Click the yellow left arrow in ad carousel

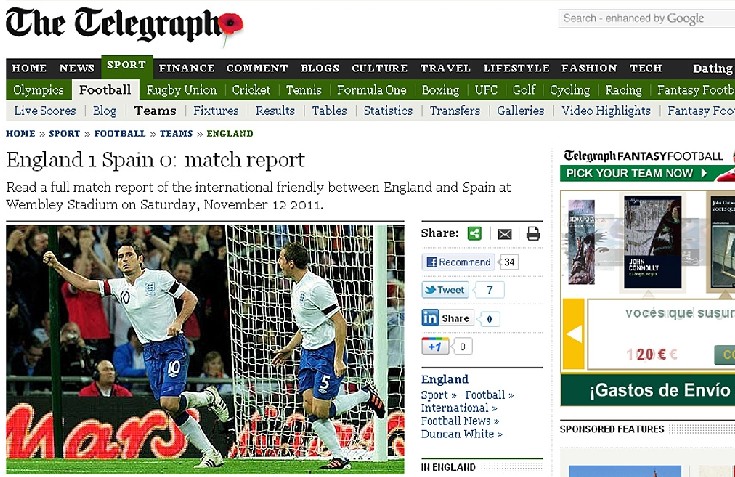[574, 334]
